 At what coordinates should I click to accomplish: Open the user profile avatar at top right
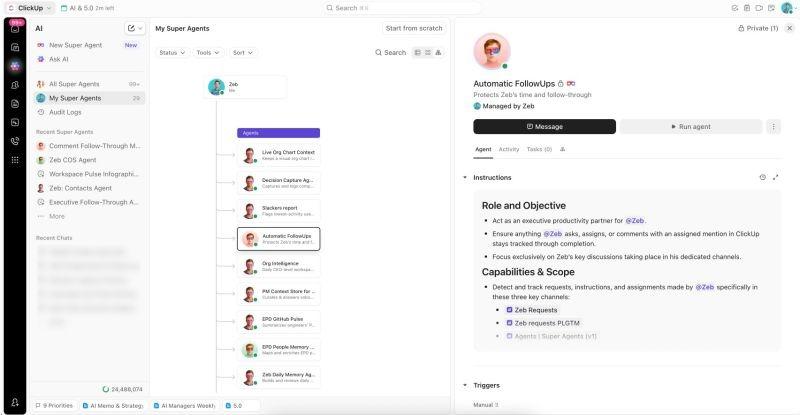787,8
